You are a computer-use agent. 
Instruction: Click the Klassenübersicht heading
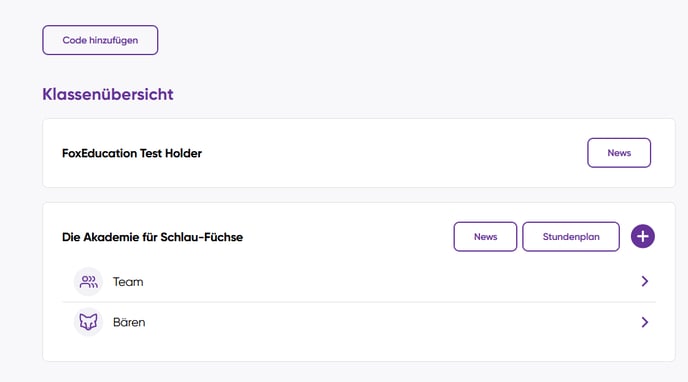[108, 94]
